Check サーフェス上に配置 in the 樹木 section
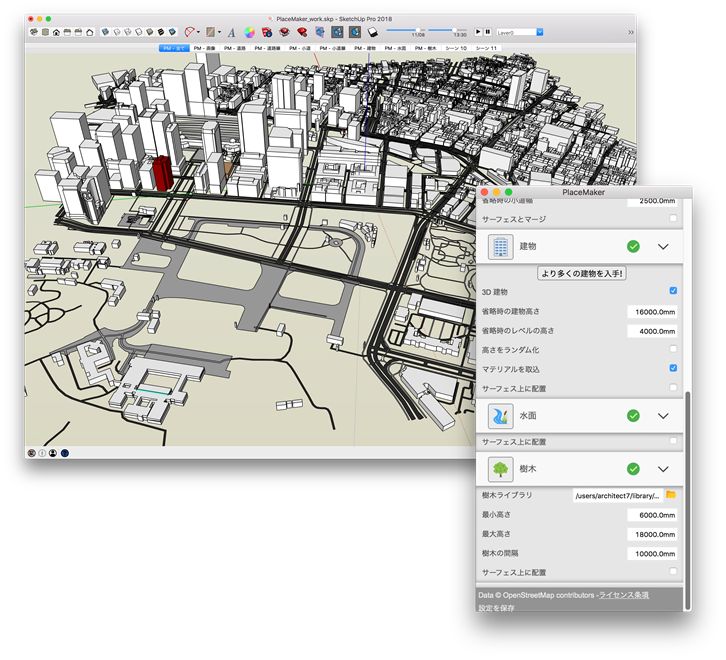726x660 pixels. tap(673, 572)
